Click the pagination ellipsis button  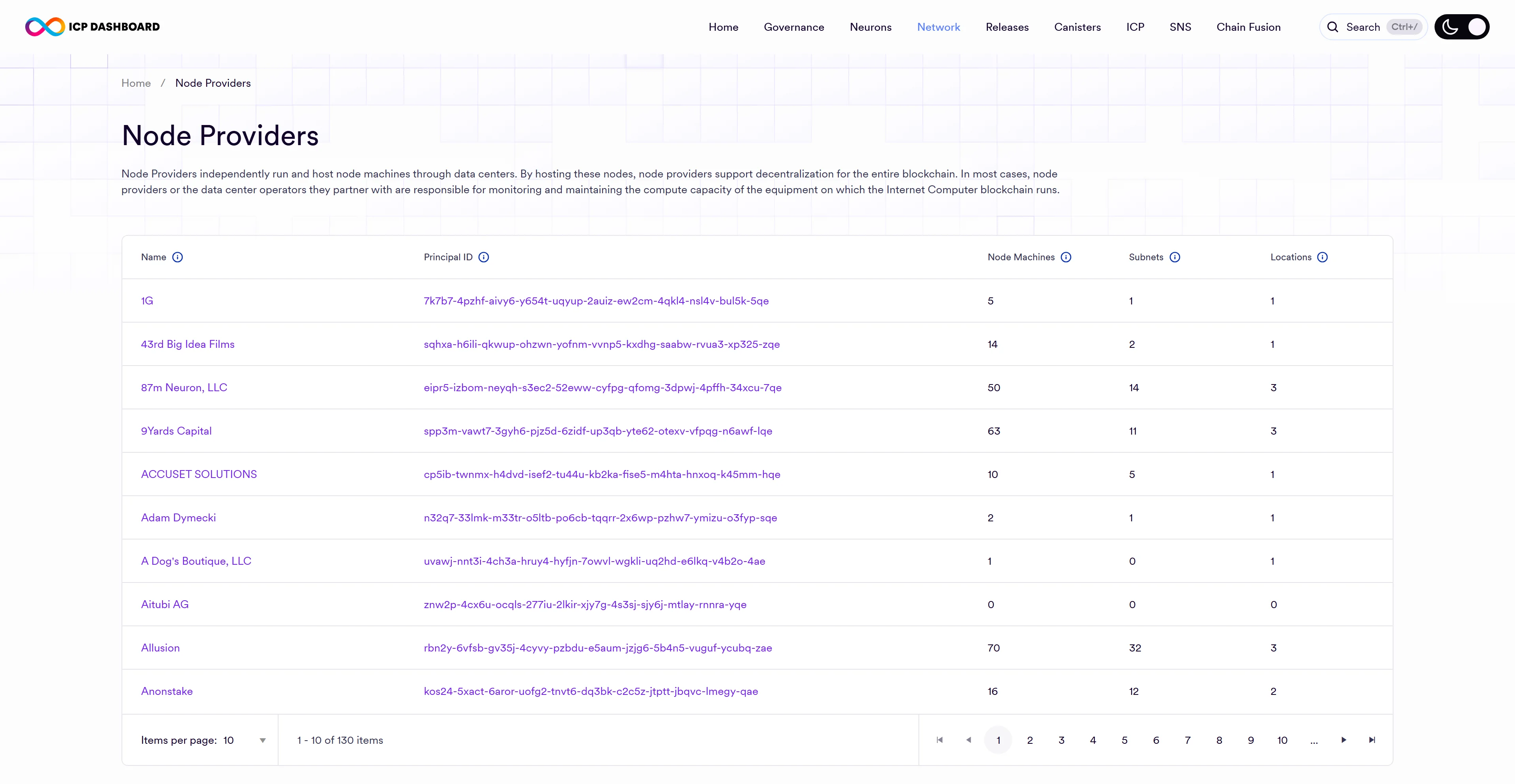coord(1314,740)
